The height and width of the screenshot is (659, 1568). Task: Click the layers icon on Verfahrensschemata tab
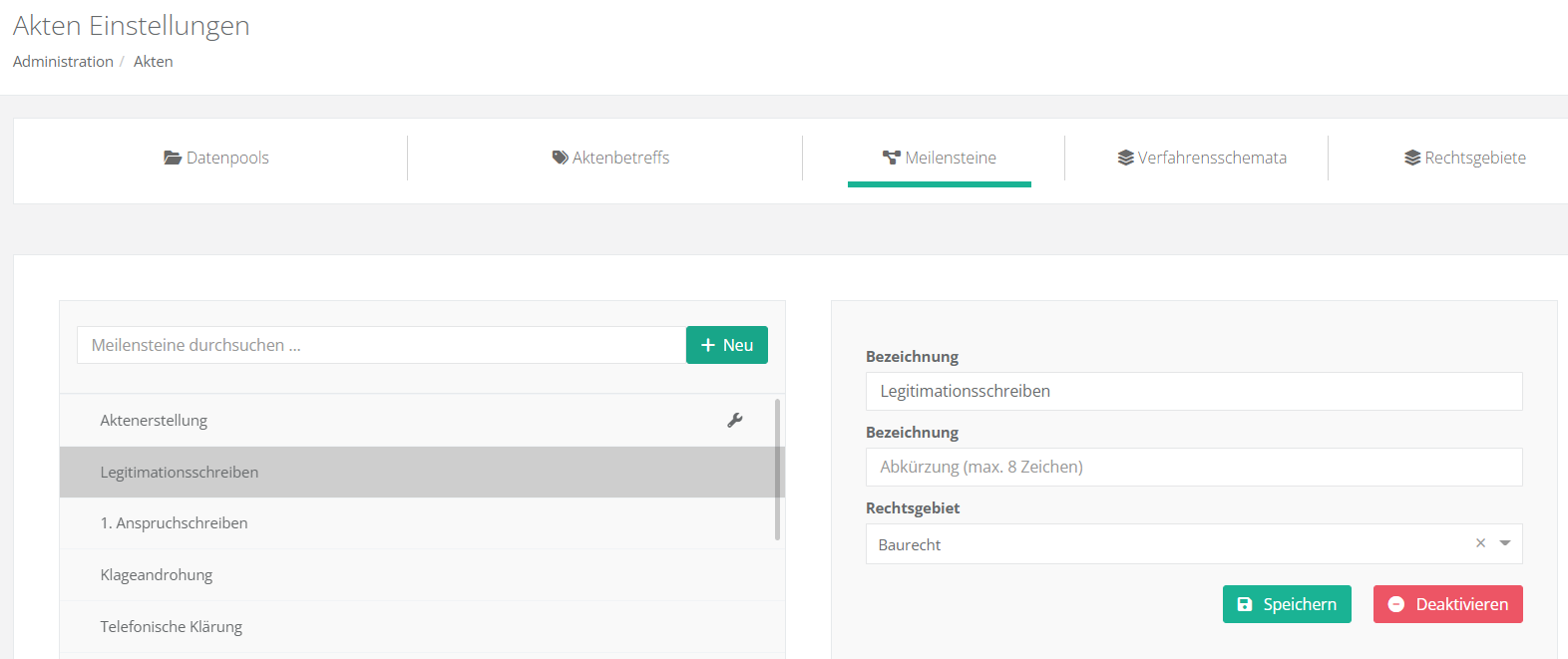point(1125,158)
